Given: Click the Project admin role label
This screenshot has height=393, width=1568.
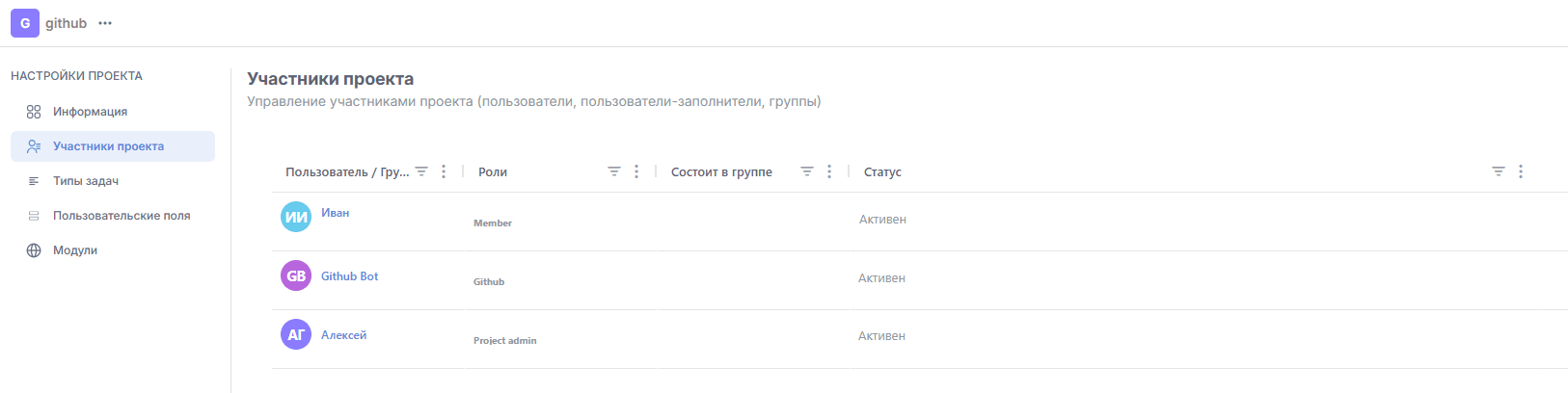Looking at the screenshot, I should coord(504,341).
